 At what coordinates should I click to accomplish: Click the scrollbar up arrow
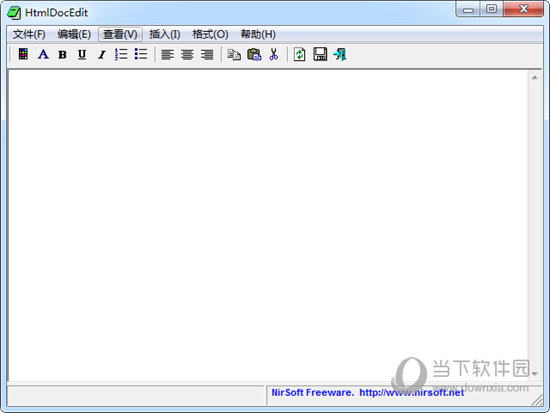click(x=535, y=78)
